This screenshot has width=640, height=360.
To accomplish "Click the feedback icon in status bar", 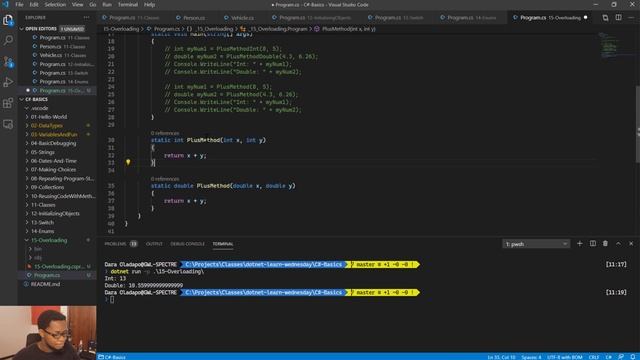I will tap(621, 357).
